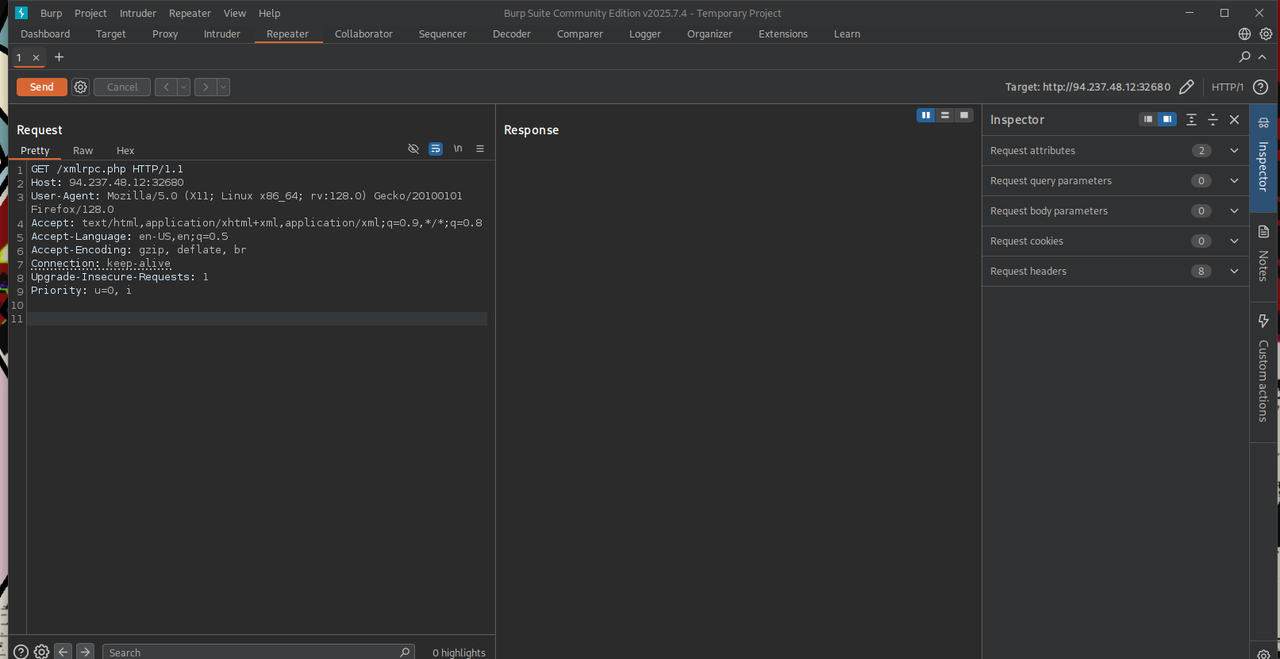Select side-by-side response layout

(x=926, y=115)
